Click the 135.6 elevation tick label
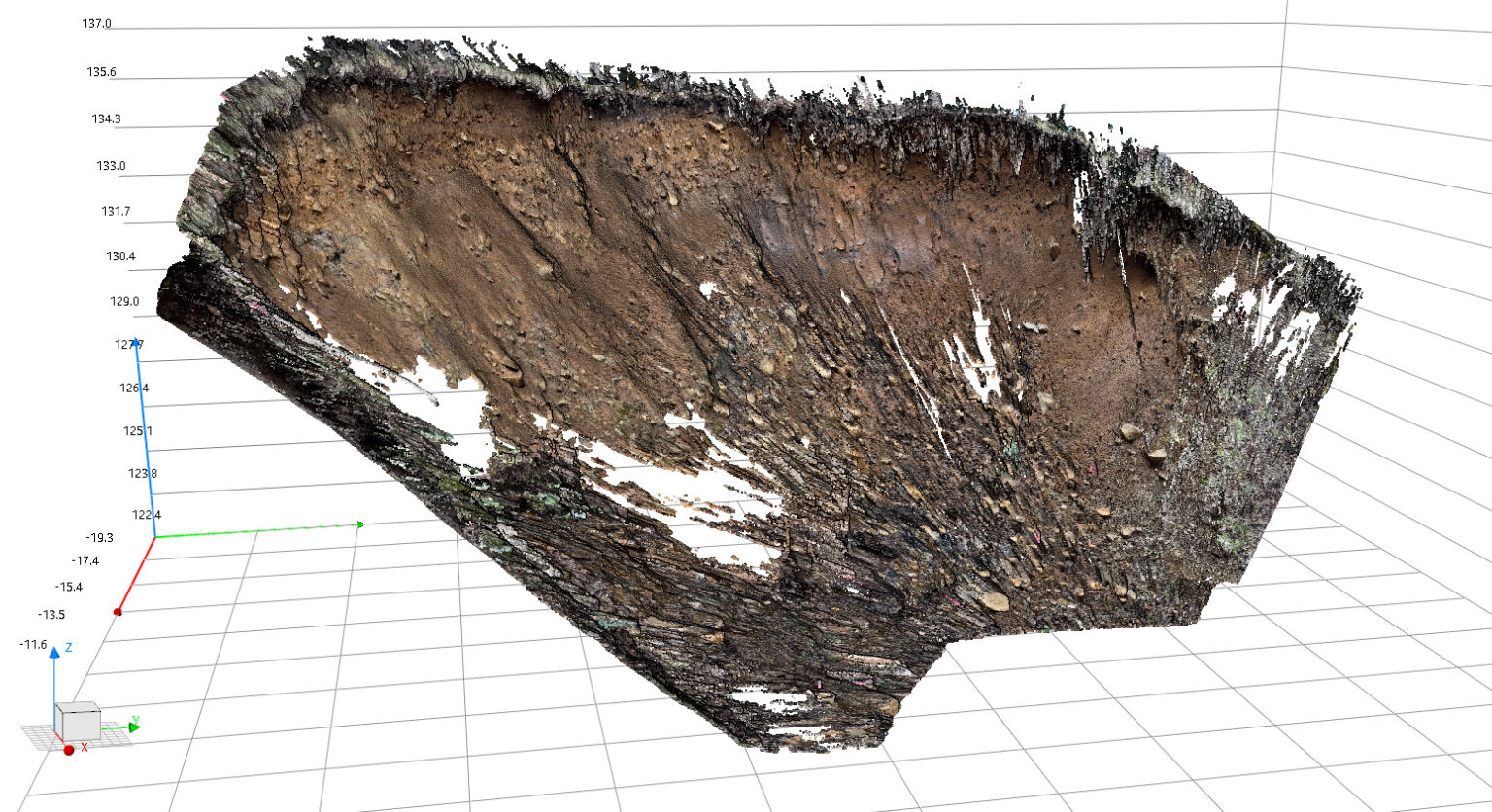The width and height of the screenshot is (1492, 812). click(101, 72)
